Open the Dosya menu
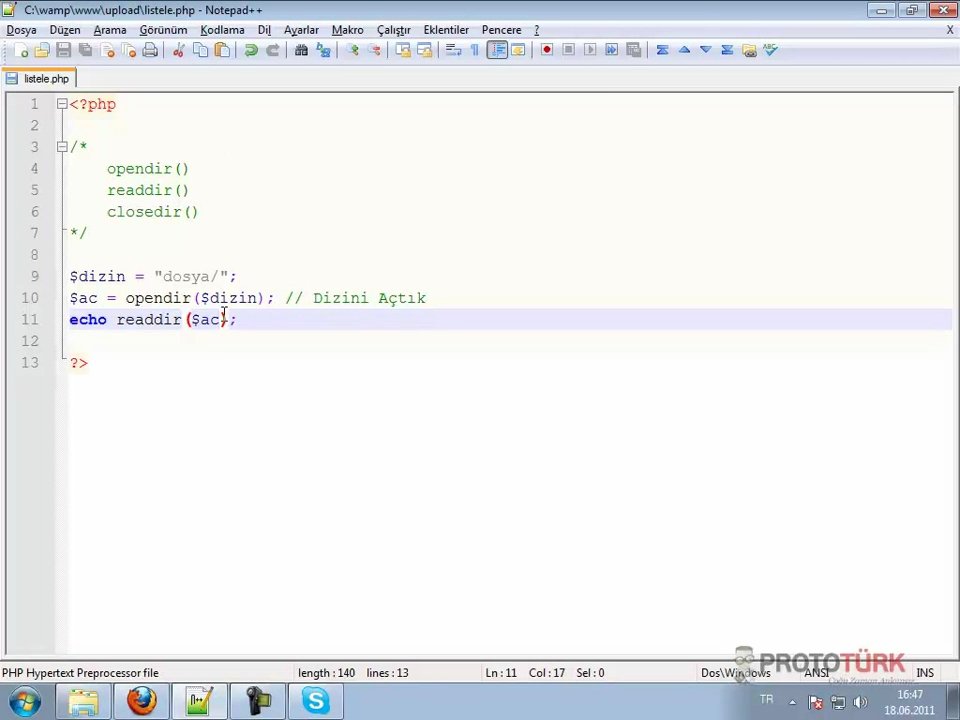The width and height of the screenshot is (960, 720). [21, 30]
